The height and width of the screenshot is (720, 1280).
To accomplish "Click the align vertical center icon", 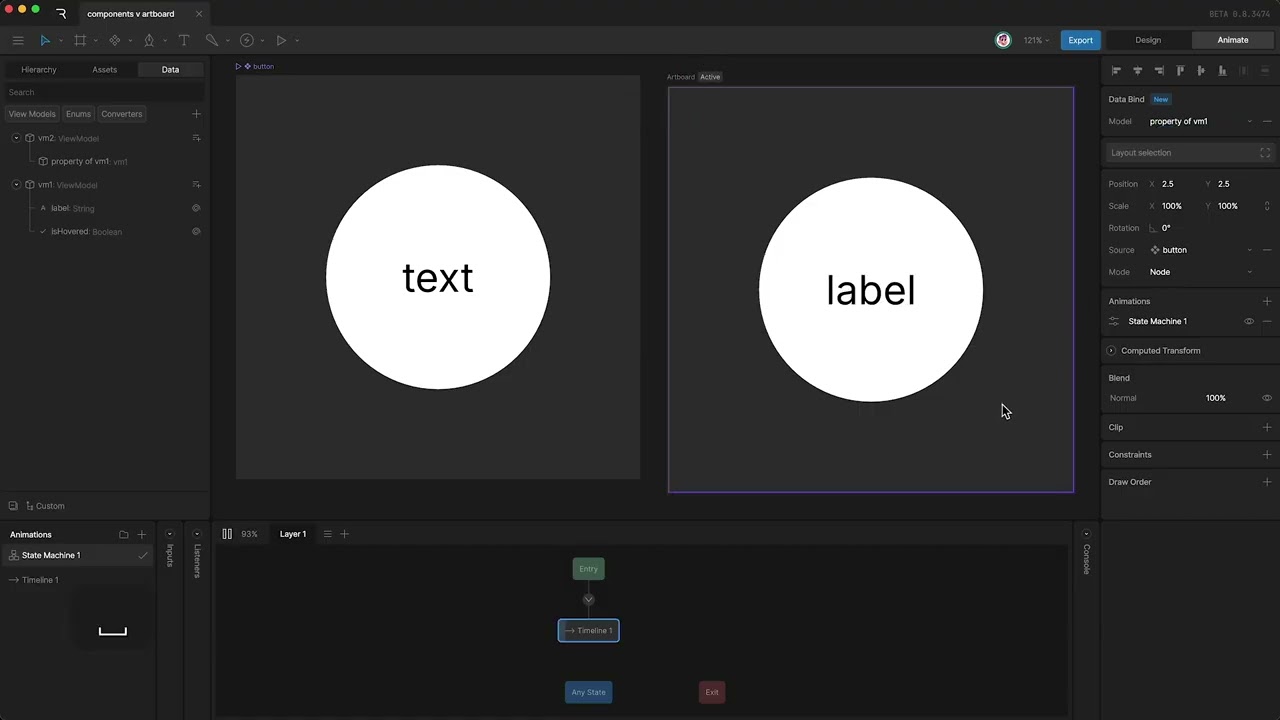I will click(1201, 70).
